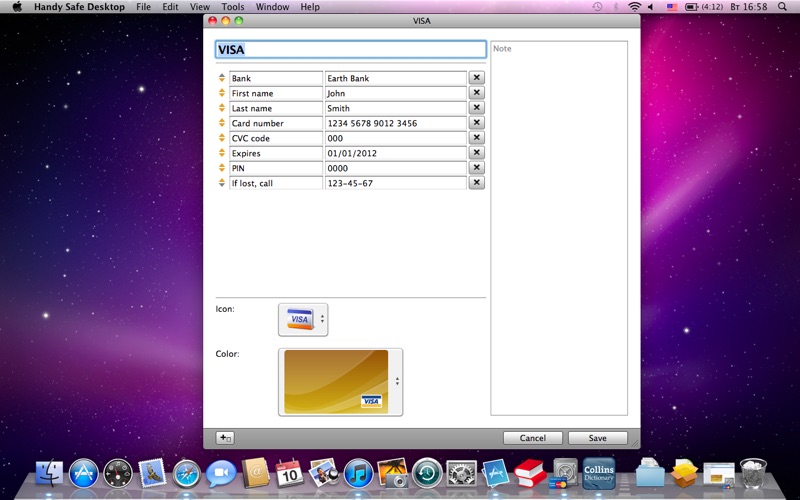Viewport: 800px width, 500px height.
Task: Reorder the Card number row arrows
Action: point(222,122)
